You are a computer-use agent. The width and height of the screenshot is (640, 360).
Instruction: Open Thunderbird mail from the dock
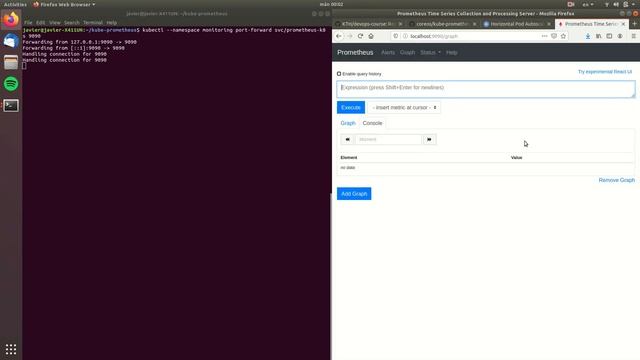[x=11, y=41]
